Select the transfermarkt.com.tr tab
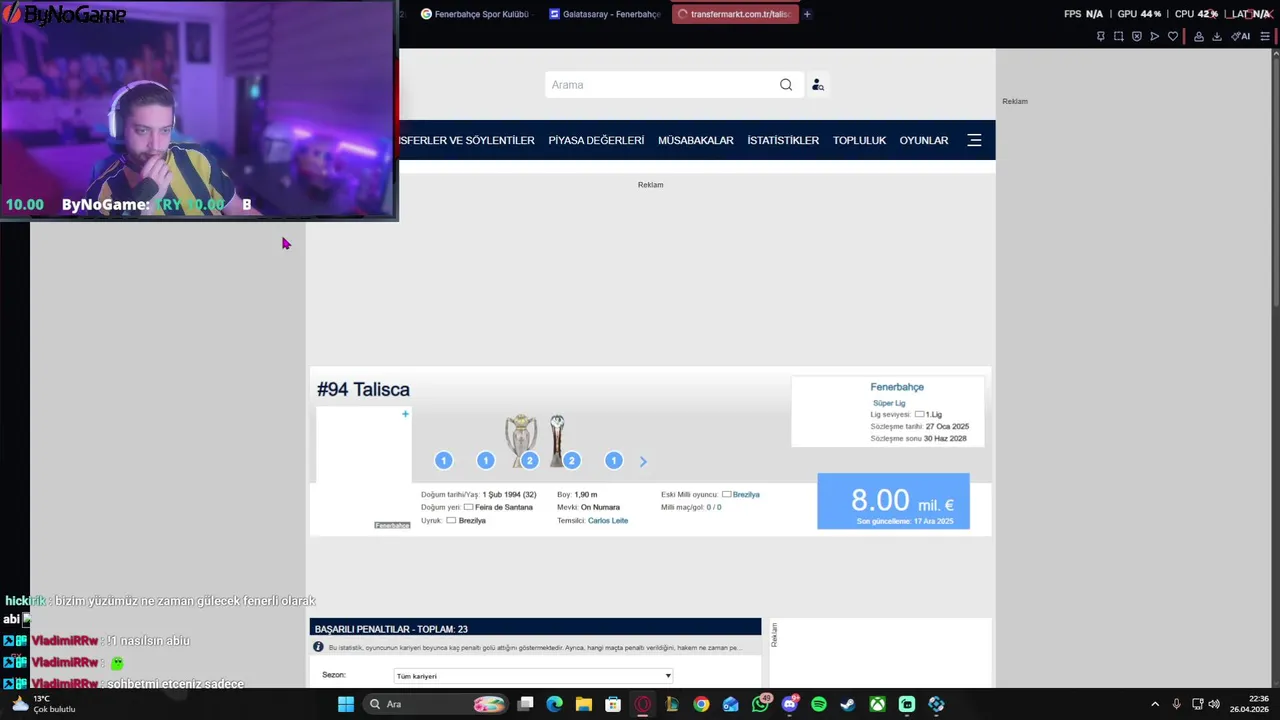 [735, 14]
